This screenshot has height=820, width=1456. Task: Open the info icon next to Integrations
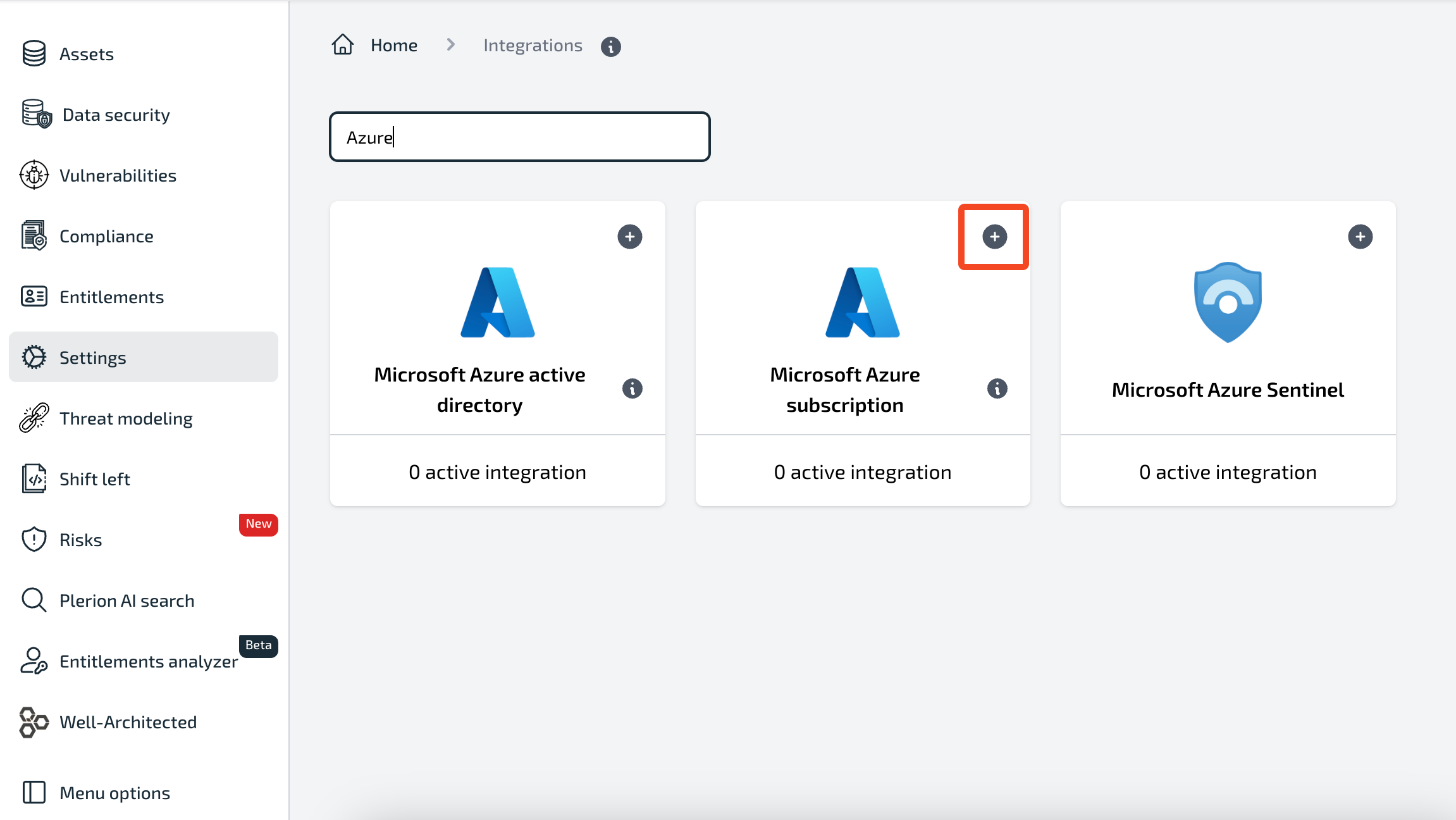[611, 46]
